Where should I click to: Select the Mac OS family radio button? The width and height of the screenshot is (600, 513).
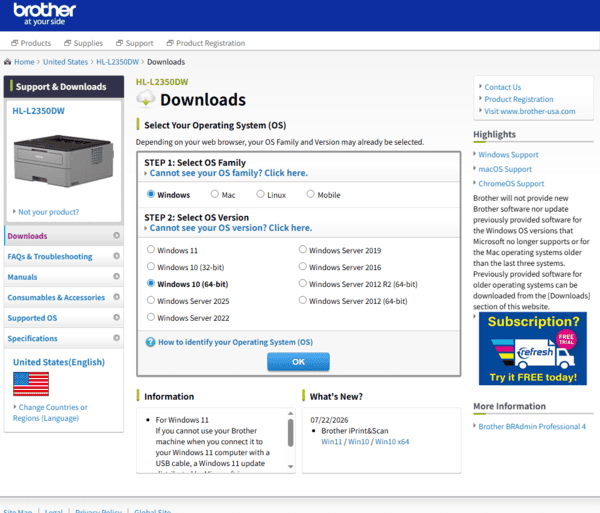point(215,194)
